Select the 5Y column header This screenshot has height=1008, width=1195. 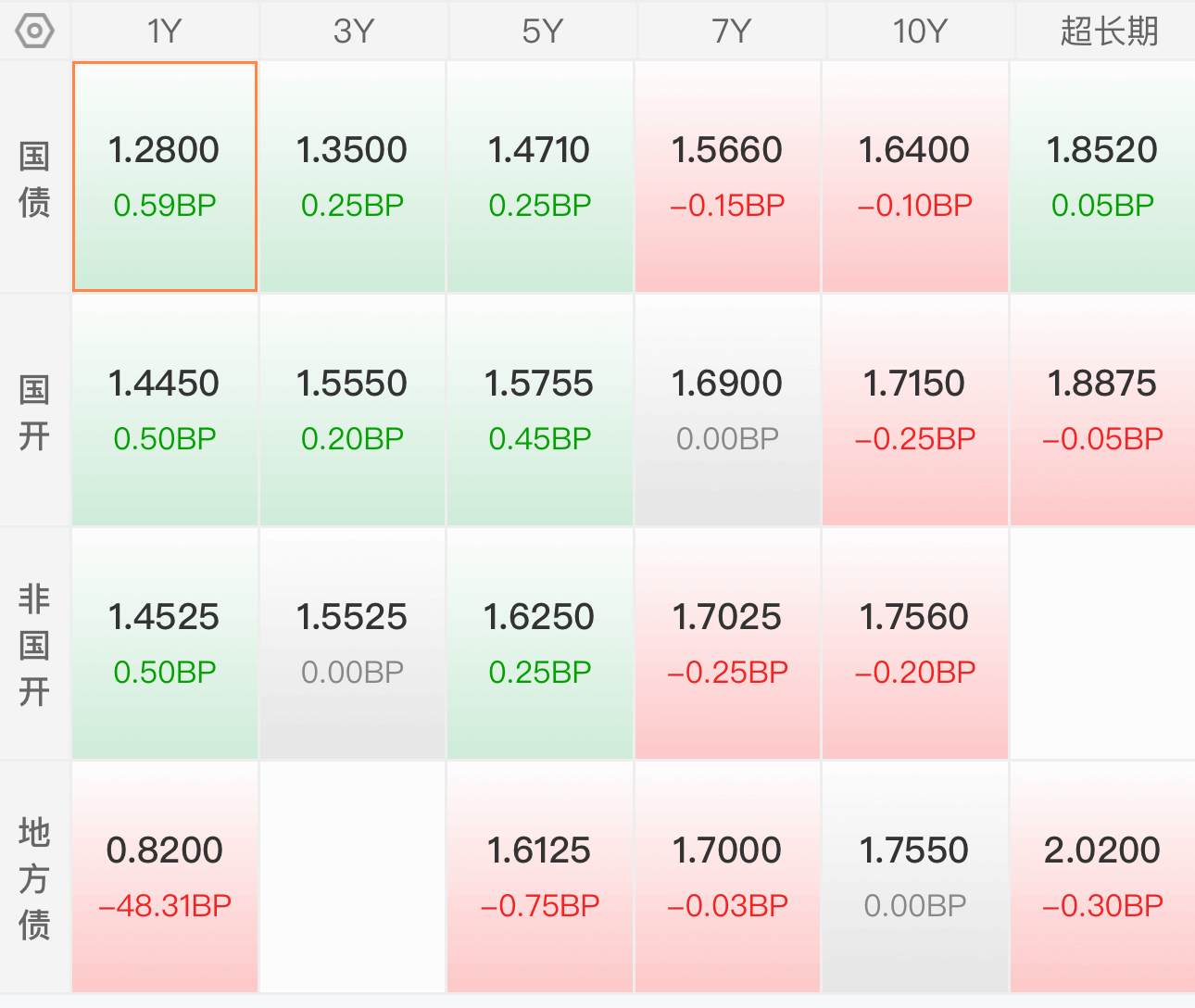542,31
